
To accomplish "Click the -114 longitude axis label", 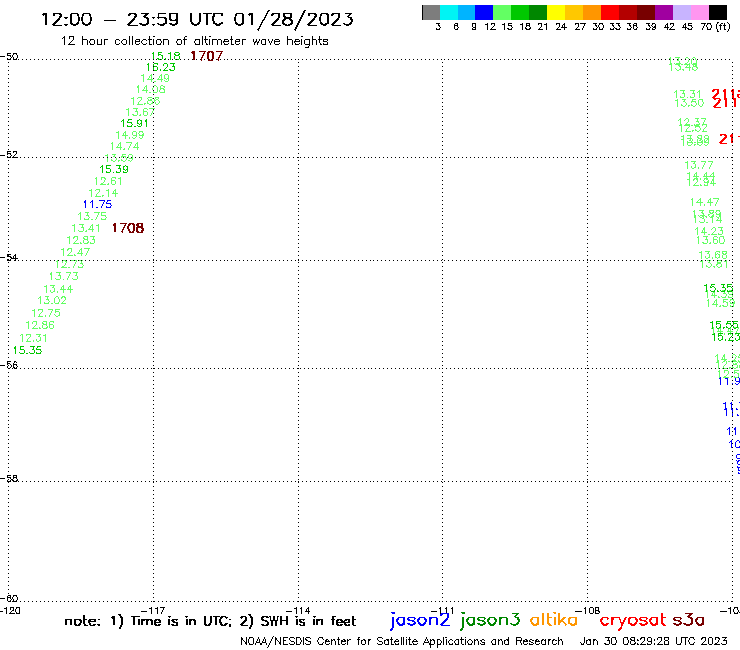I will coord(298,611).
